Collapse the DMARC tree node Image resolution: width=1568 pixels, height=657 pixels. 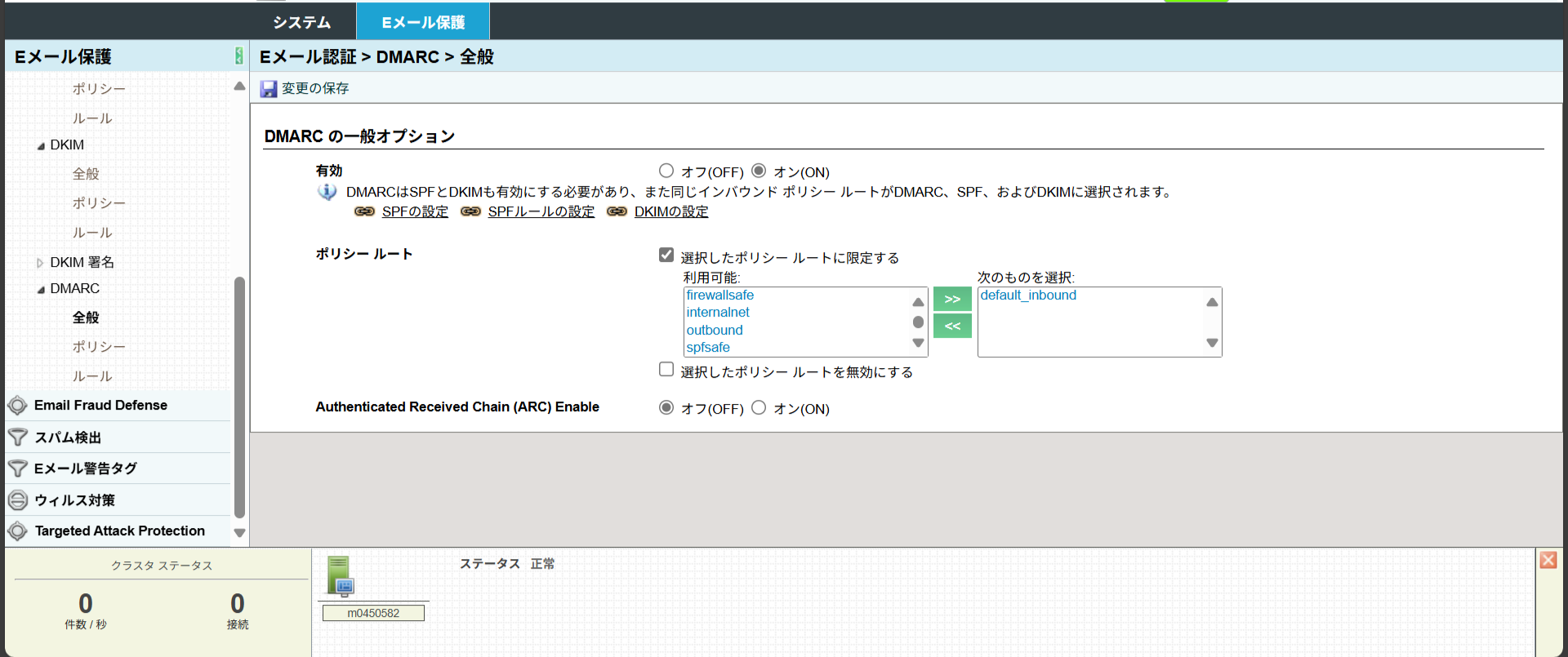(x=41, y=290)
